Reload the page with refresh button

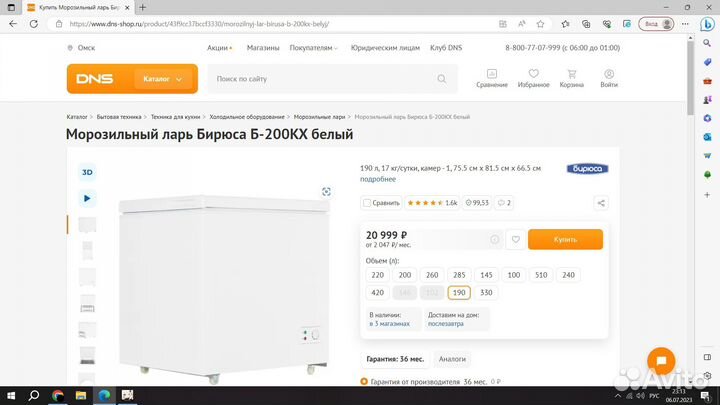(34, 24)
